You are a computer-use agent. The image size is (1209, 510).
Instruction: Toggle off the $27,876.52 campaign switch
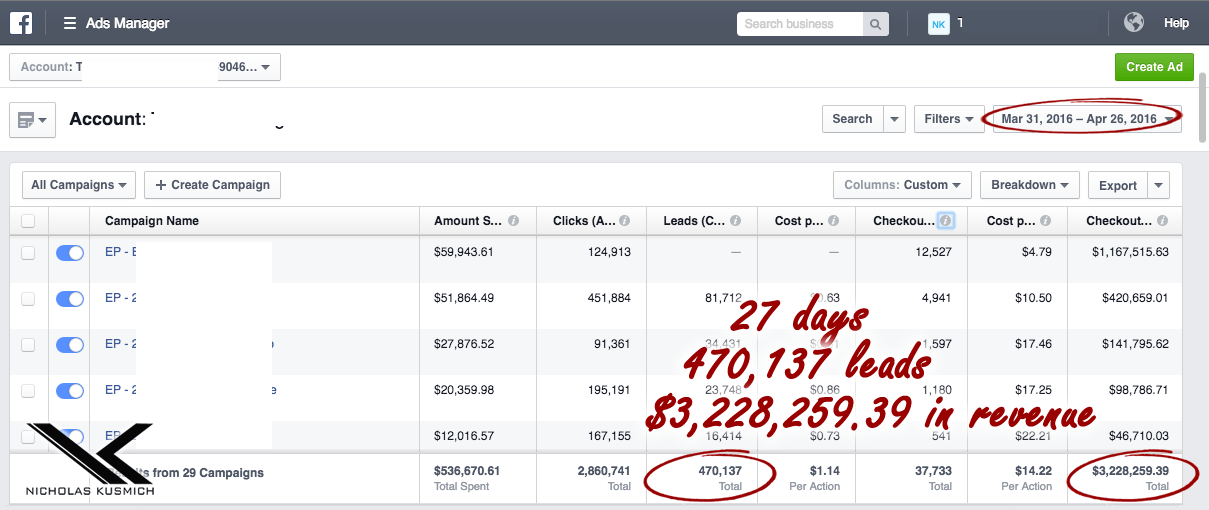[70, 344]
